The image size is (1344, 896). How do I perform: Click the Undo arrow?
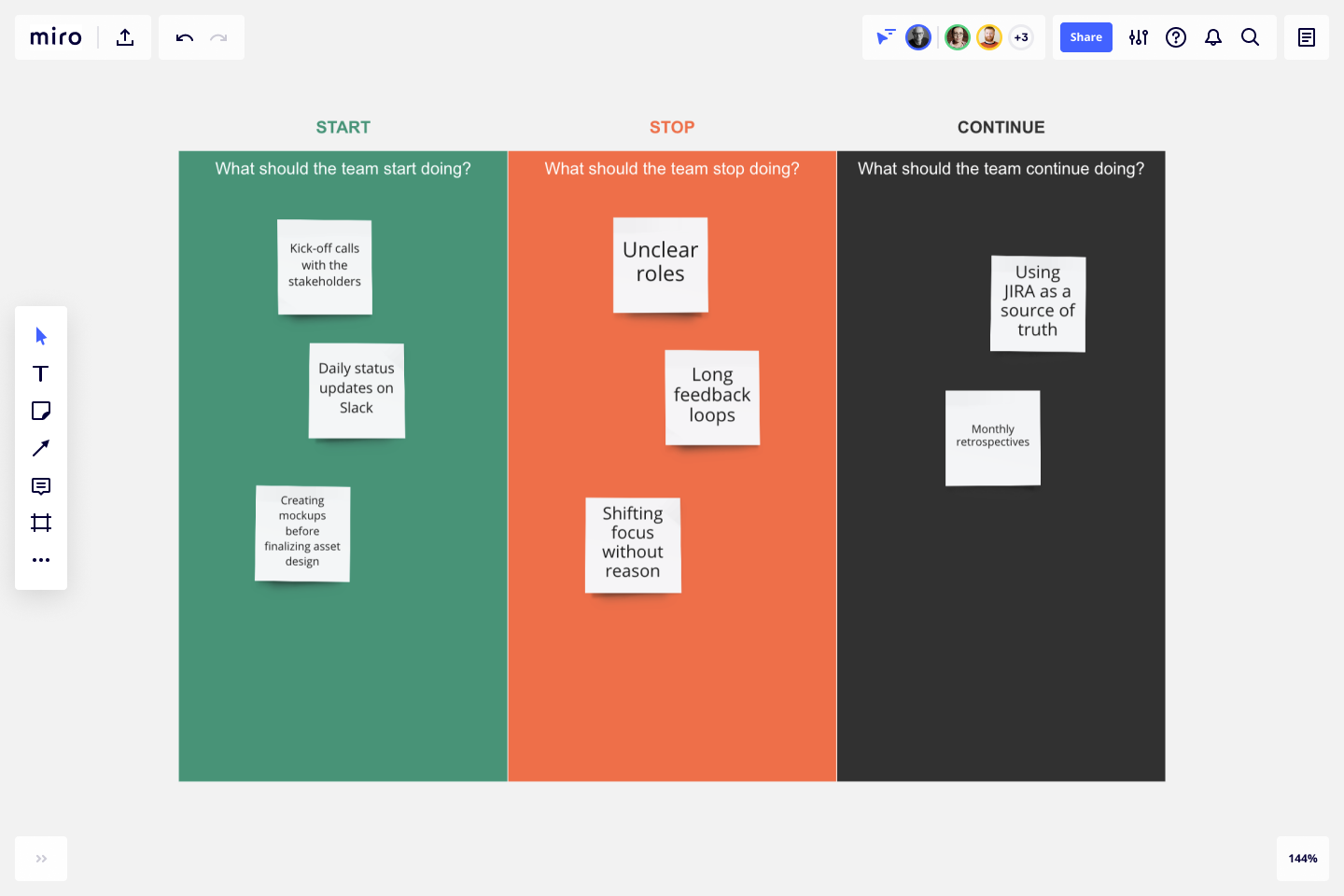point(184,37)
